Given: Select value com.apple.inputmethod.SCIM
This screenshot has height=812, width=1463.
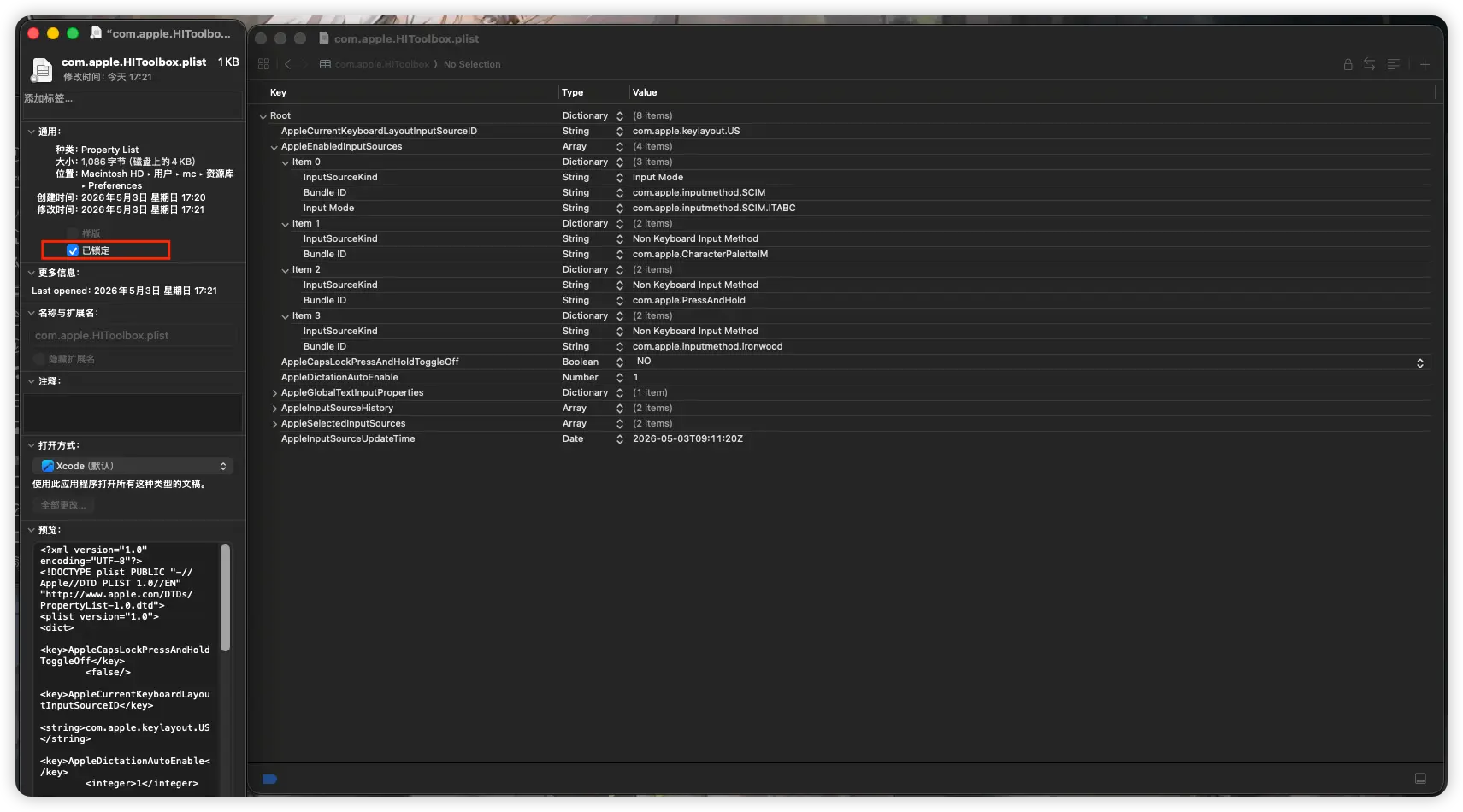Looking at the screenshot, I should [x=699, y=192].
